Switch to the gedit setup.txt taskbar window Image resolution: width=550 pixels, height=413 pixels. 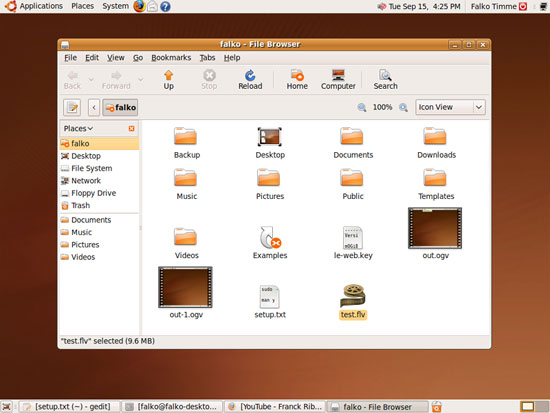[69, 407]
